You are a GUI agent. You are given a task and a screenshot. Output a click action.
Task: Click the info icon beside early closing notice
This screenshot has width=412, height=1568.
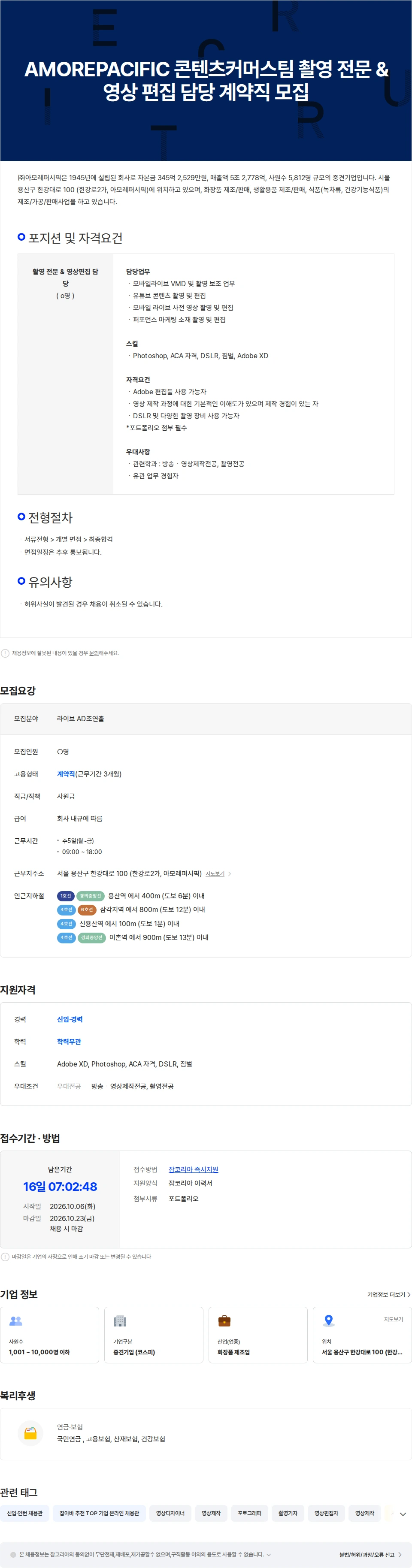tap(5, 1257)
